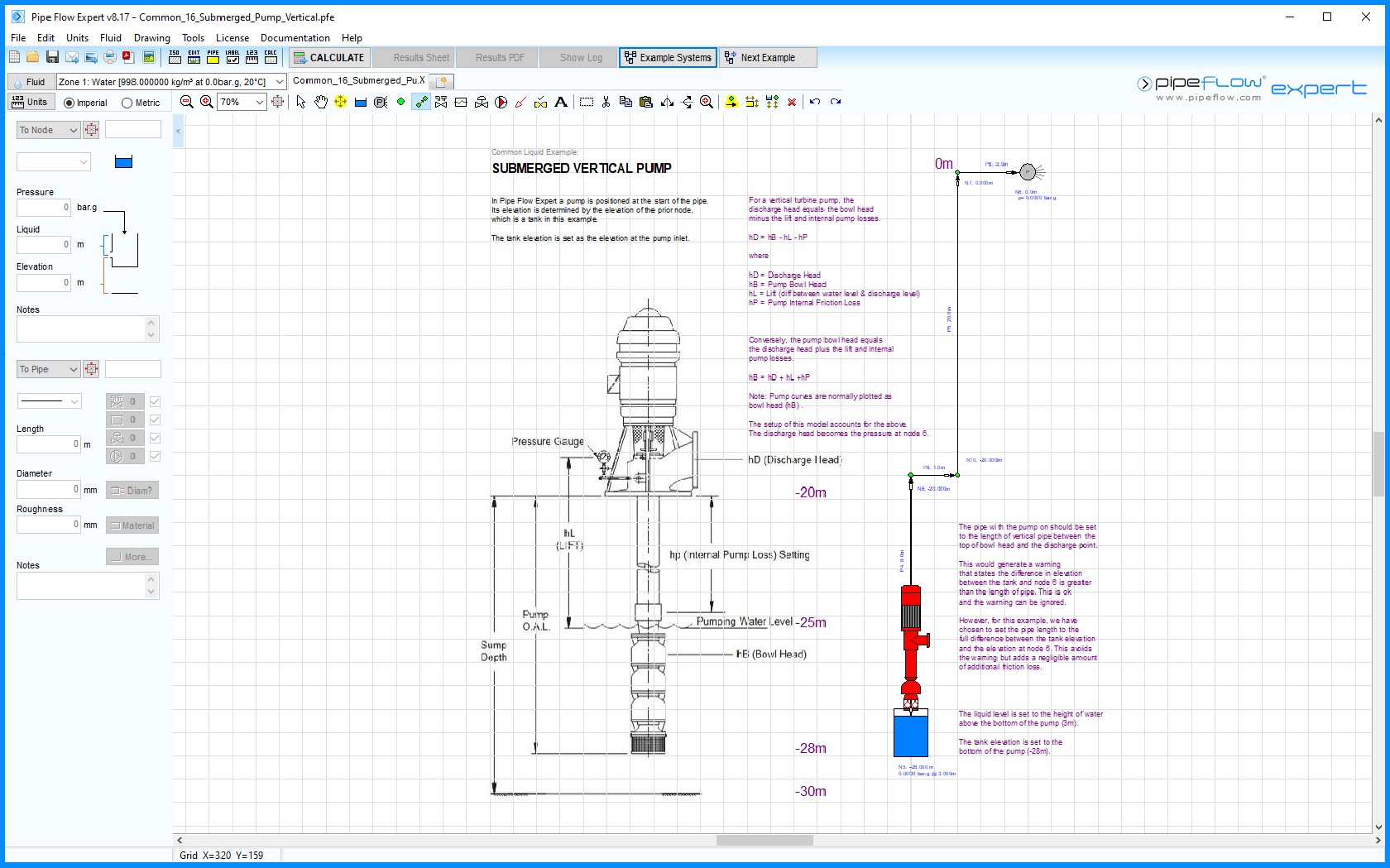
Task: Click the horizontal scrollbar thumb
Action: click(x=764, y=840)
